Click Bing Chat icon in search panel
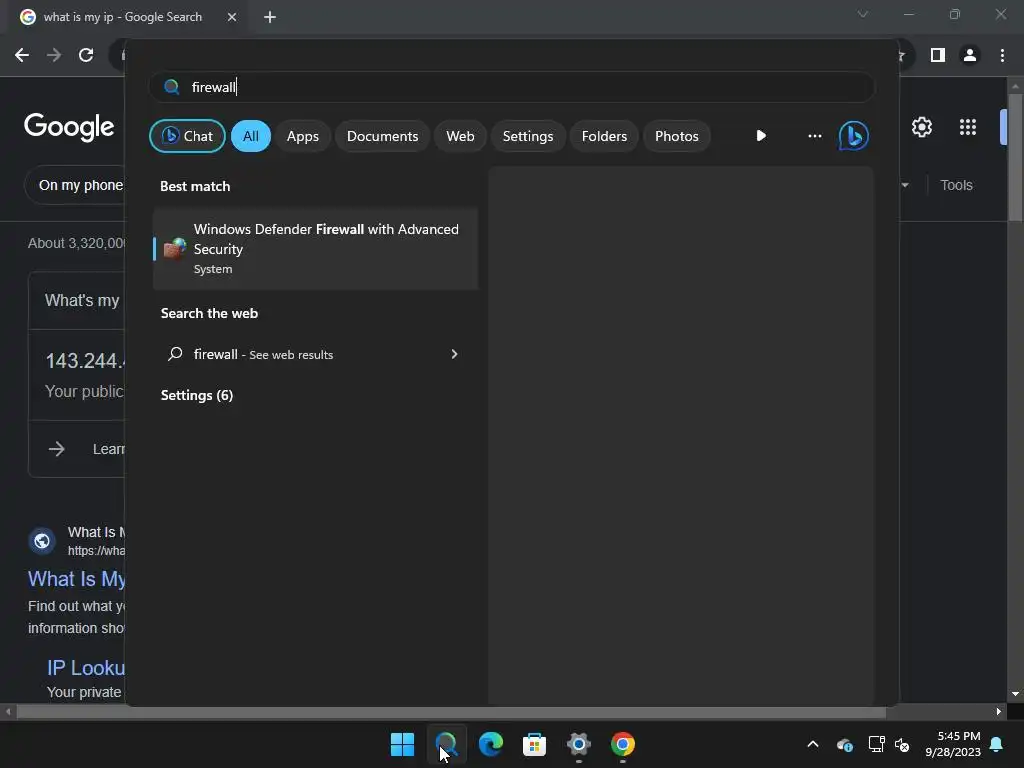 [x=854, y=136]
